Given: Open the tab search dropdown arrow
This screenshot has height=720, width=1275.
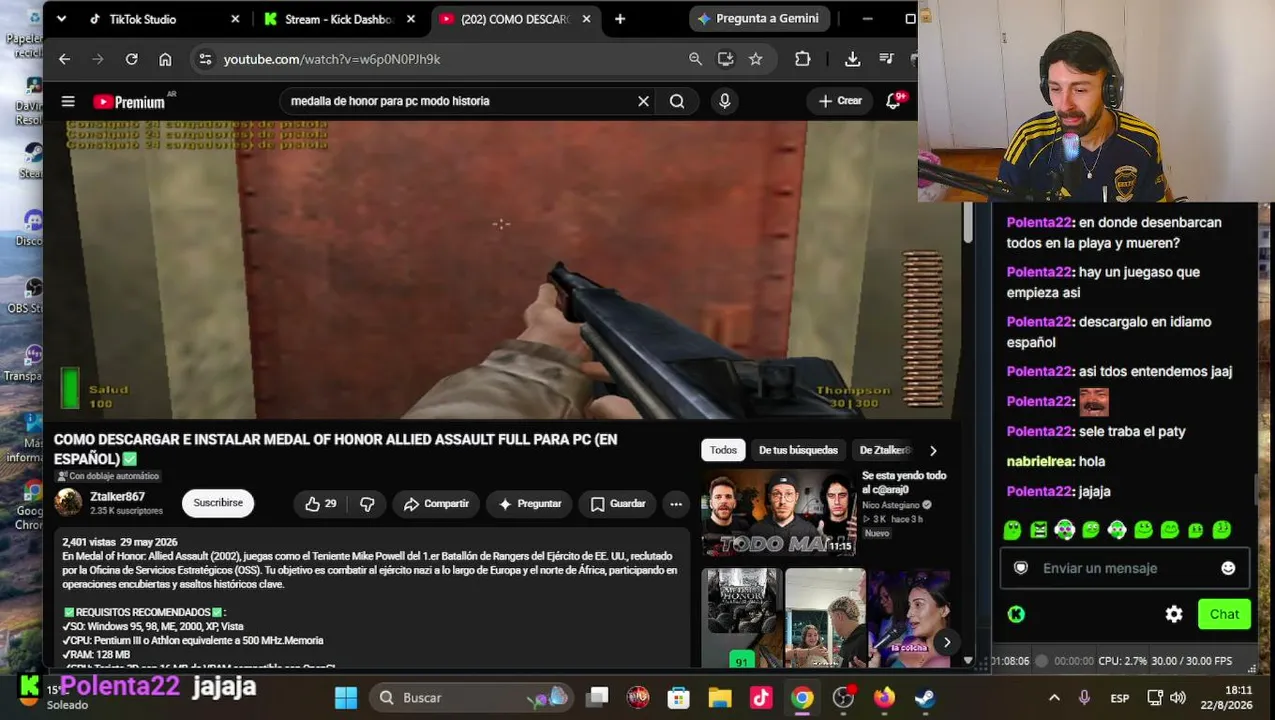Looking at the screenshot, I should click(x=61, y=19).
